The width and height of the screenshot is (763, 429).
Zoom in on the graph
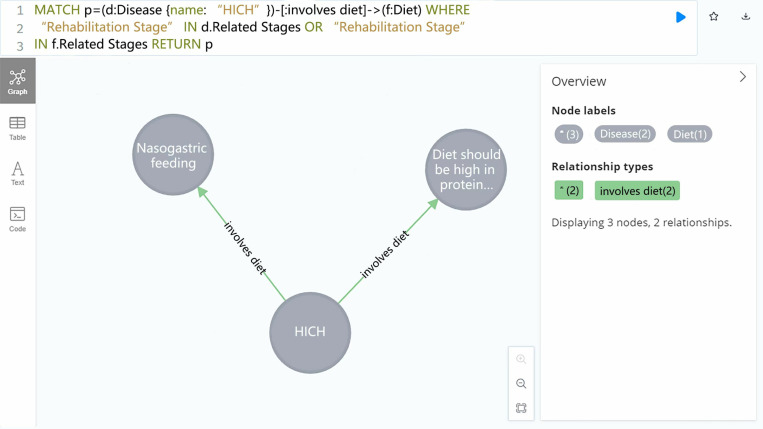521,359
